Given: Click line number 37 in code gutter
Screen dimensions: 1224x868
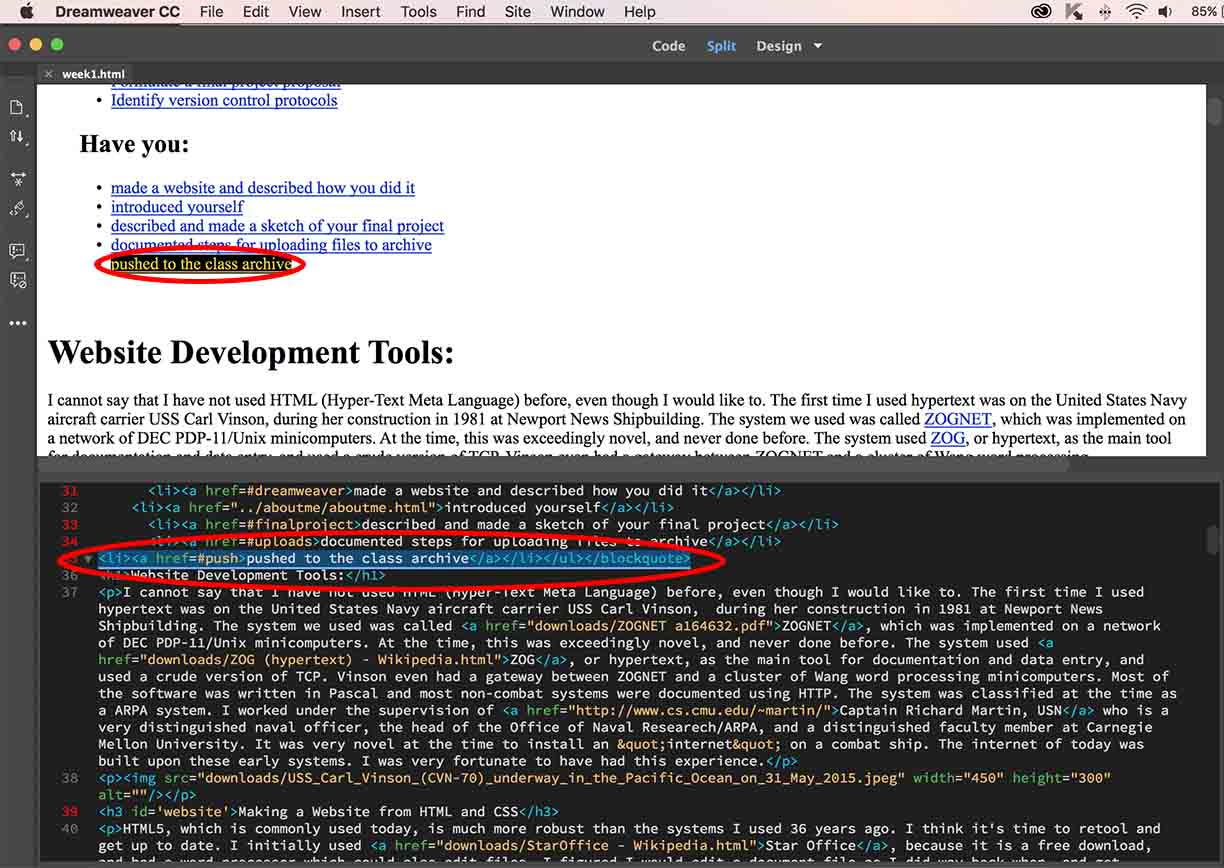Looking at the screenshot, I should (69, 592).
